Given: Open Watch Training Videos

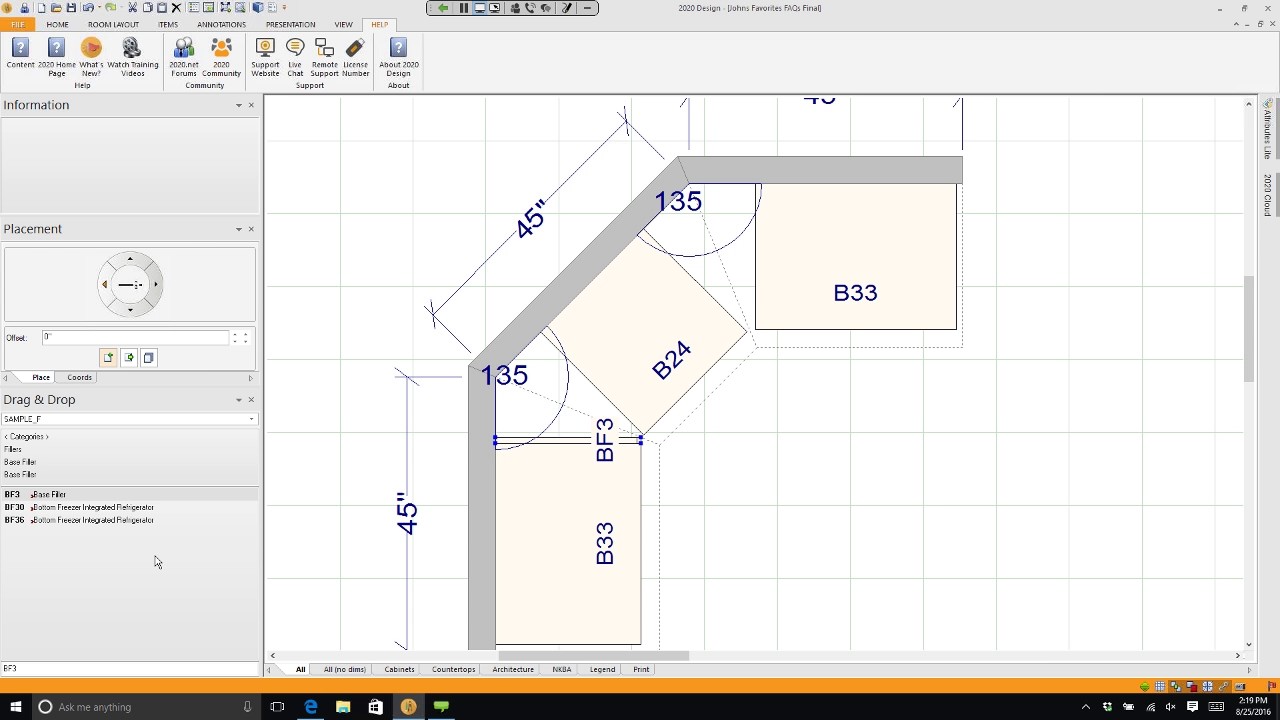Looking at the screenshot, I should tap(133, 56).
